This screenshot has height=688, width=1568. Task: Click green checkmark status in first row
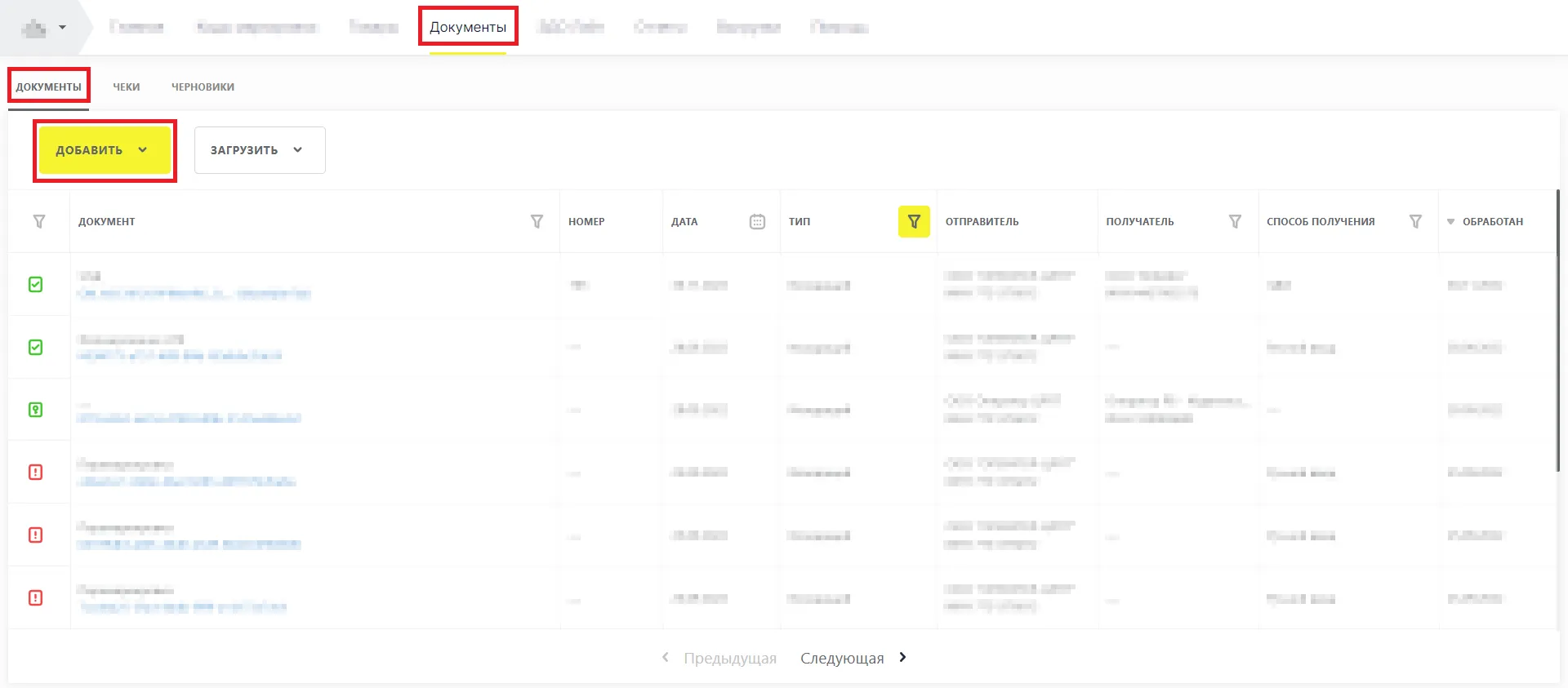(36, 284)
